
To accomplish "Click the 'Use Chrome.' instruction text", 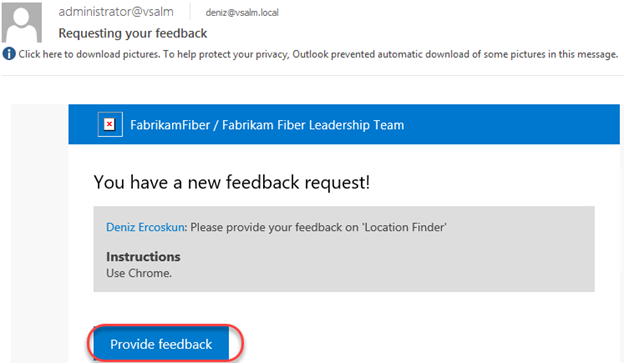I will (139, 273).
